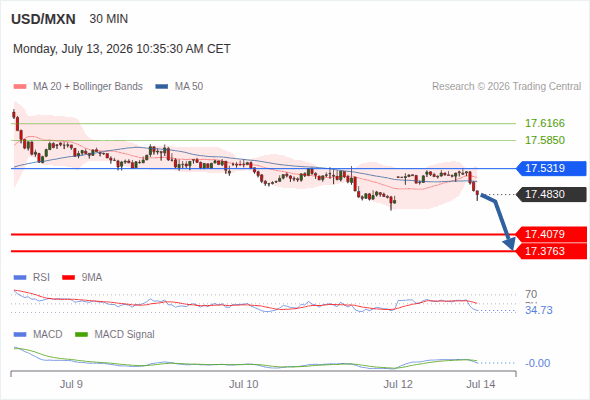The height and width of the screenshot is (400, 590).
Task: Click the MACD value -0.00
Action: [x=538, y=363]
